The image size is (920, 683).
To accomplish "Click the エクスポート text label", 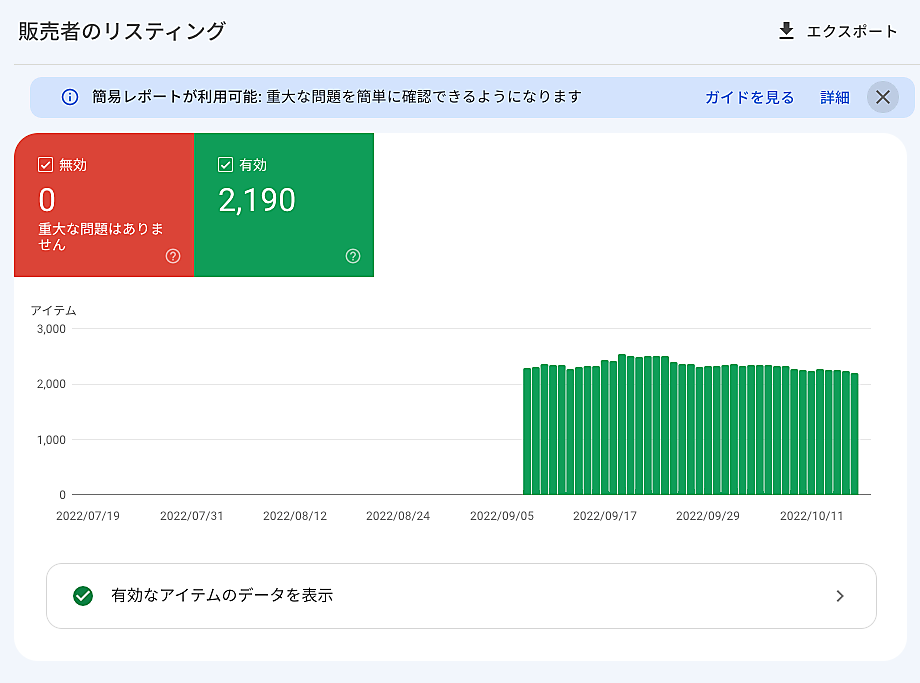I will coord(852,32).
